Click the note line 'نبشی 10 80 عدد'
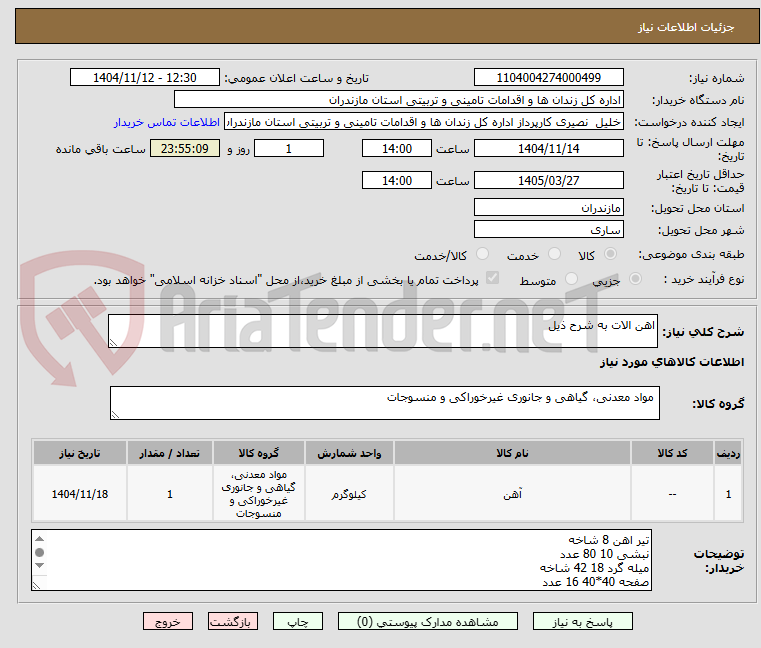This screenshot has width=761, height=648. pyautogui.click(x=604, y=554)
